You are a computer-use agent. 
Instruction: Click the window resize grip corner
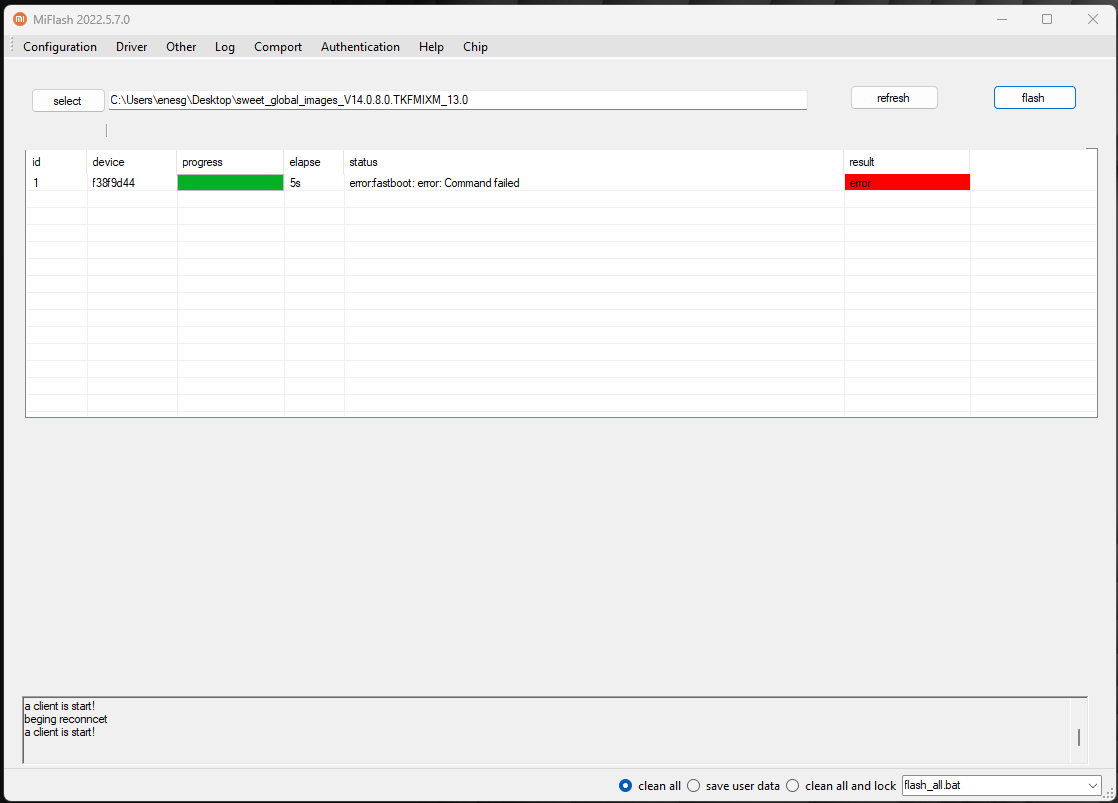click(1109, 794)
